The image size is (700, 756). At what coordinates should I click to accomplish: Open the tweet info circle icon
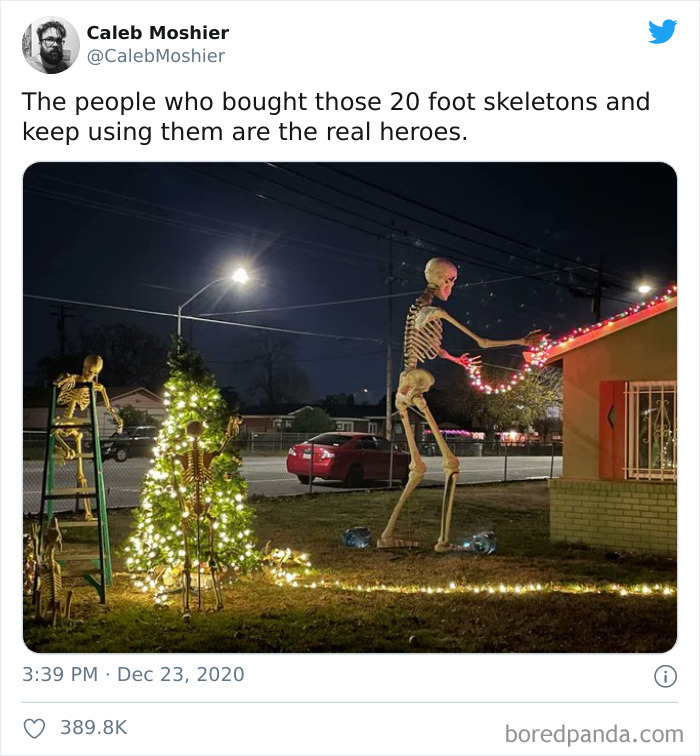(x=665, y=676)
